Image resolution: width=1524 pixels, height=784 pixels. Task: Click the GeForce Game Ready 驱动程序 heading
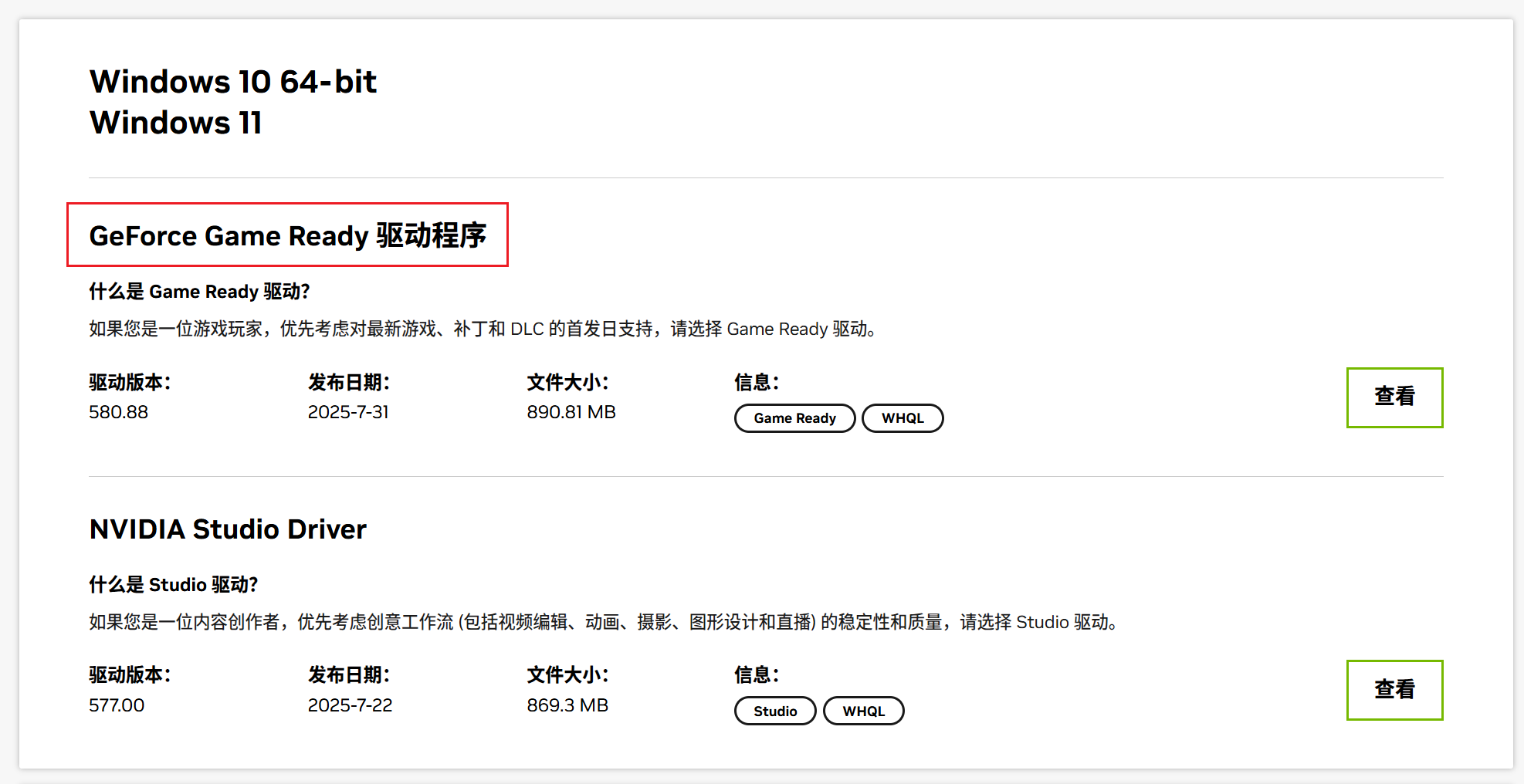tap(287, 235)
